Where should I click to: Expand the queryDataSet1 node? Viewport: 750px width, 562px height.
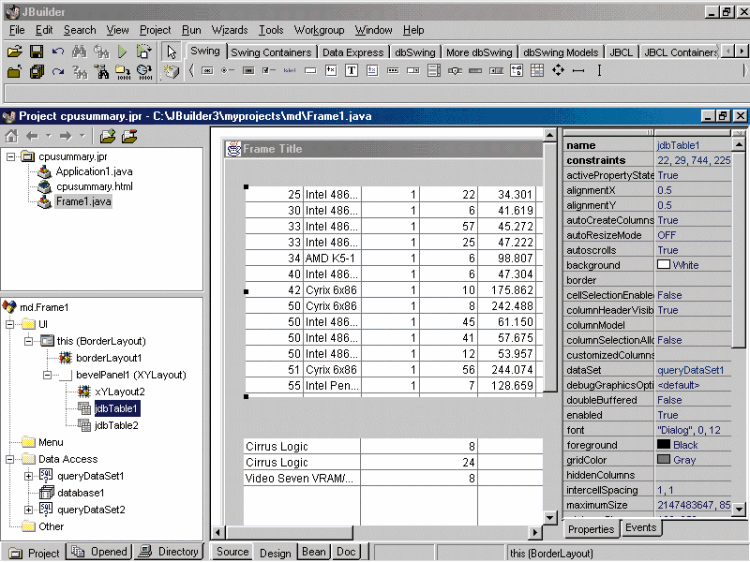(29, 476)
